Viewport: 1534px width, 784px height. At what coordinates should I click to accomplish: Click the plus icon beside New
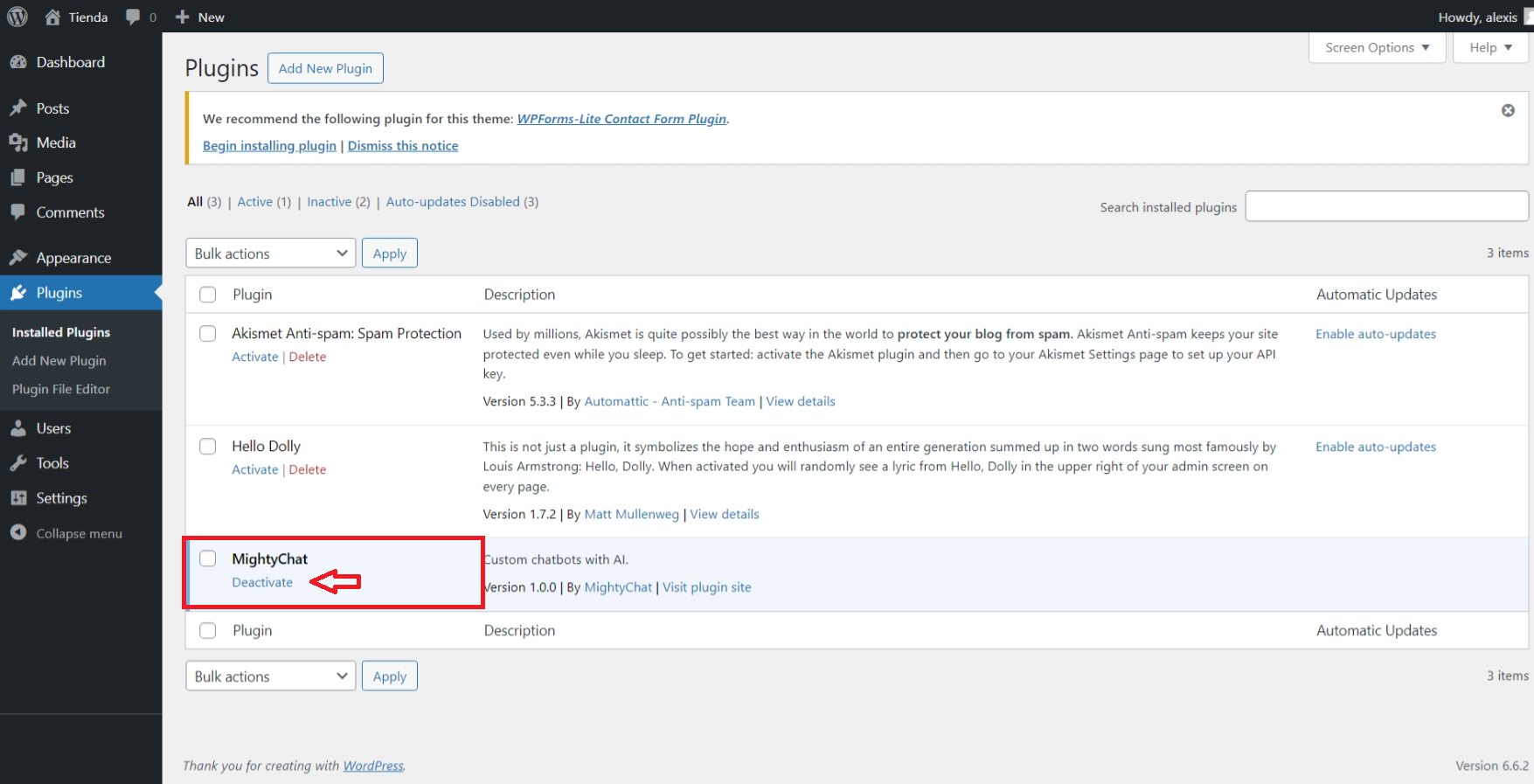pos(182,17)
